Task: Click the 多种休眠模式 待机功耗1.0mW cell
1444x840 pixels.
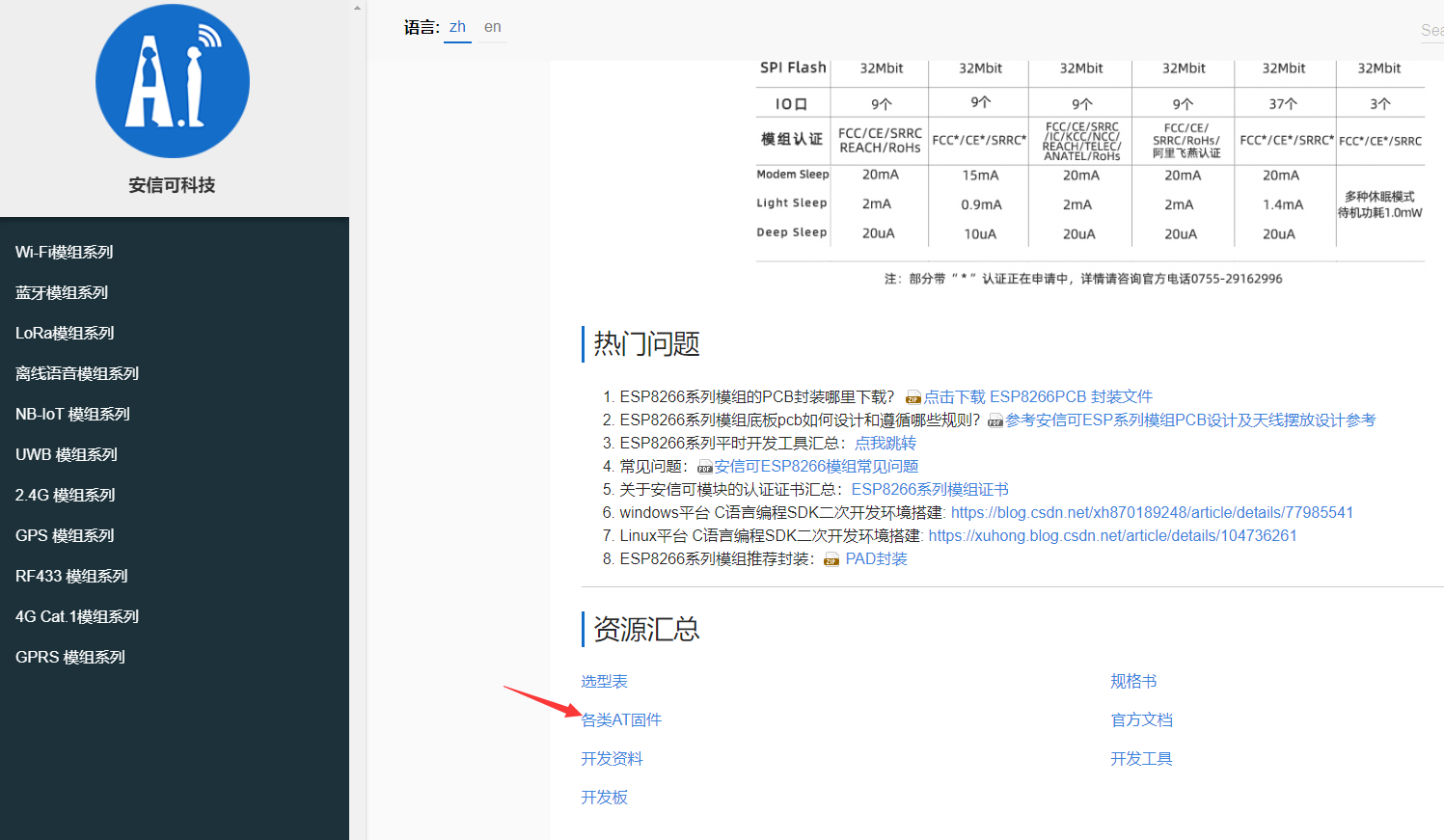Action: click(x=1380, y=204)
